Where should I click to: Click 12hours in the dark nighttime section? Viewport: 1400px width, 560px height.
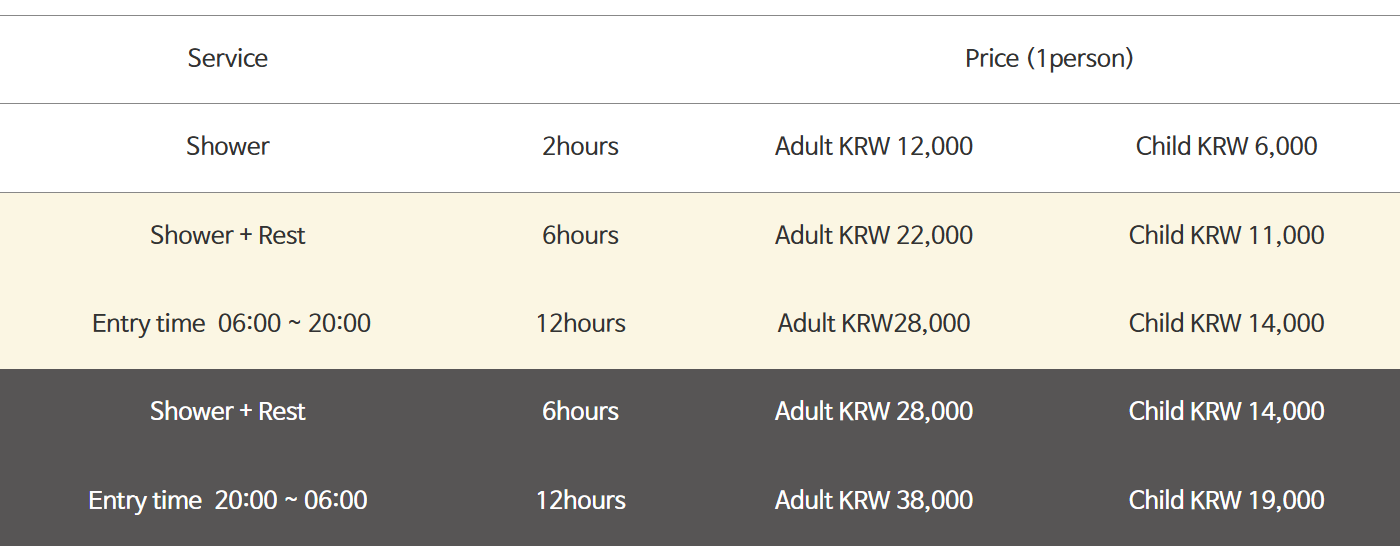(580, 500)
